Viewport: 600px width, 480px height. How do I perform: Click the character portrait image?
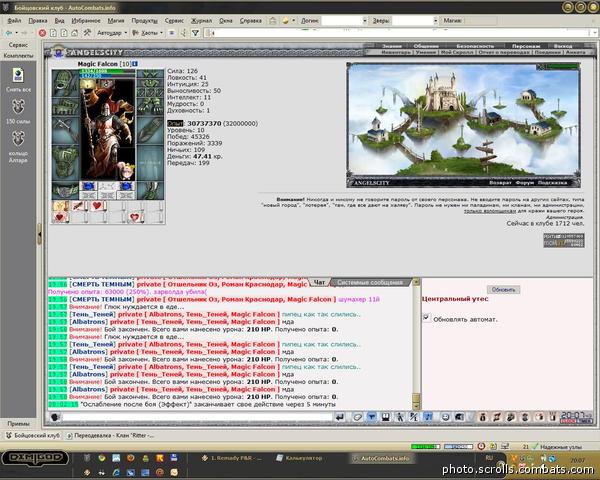(108, 129)
